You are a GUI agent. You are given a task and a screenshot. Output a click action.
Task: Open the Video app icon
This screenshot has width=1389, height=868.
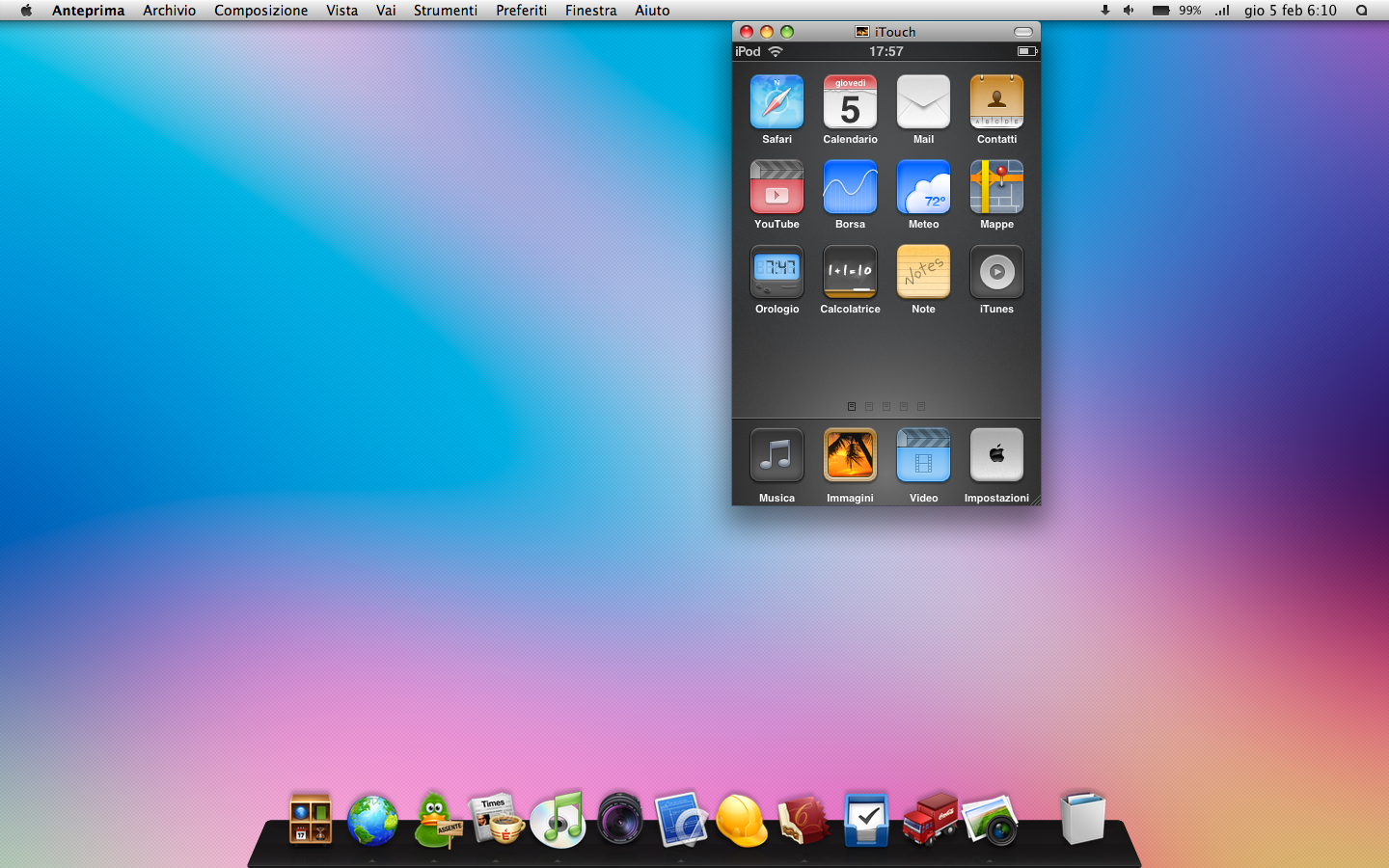click(923, 455)
